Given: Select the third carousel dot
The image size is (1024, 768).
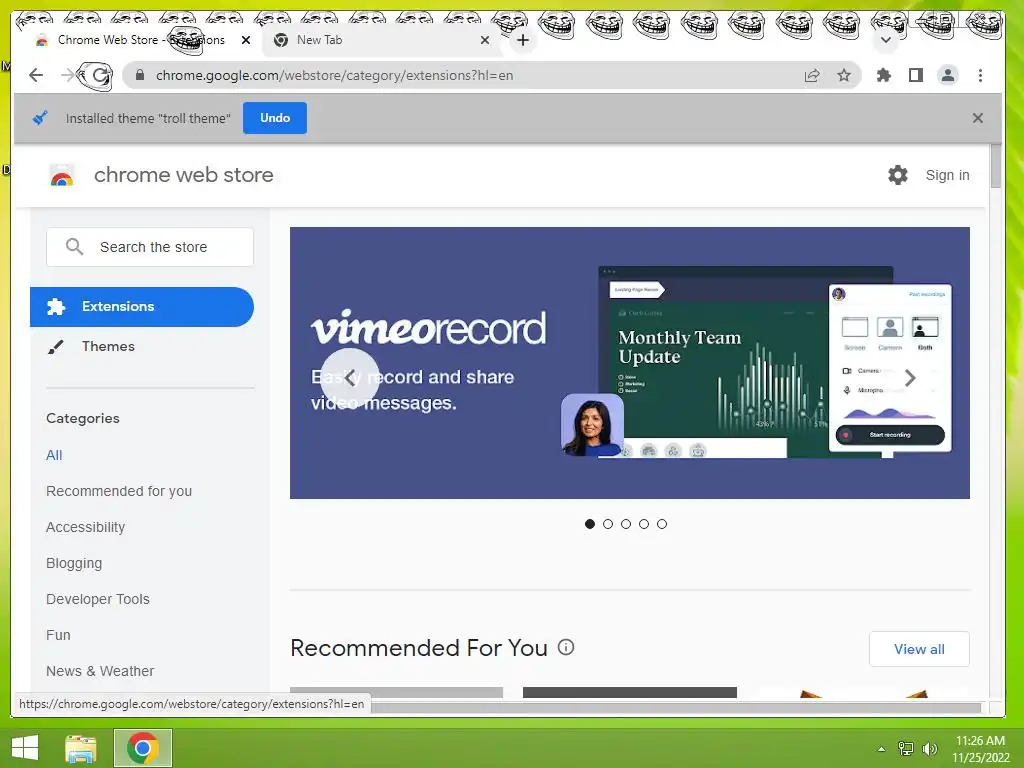Looking at the screenshot, I should coord(626,524).
